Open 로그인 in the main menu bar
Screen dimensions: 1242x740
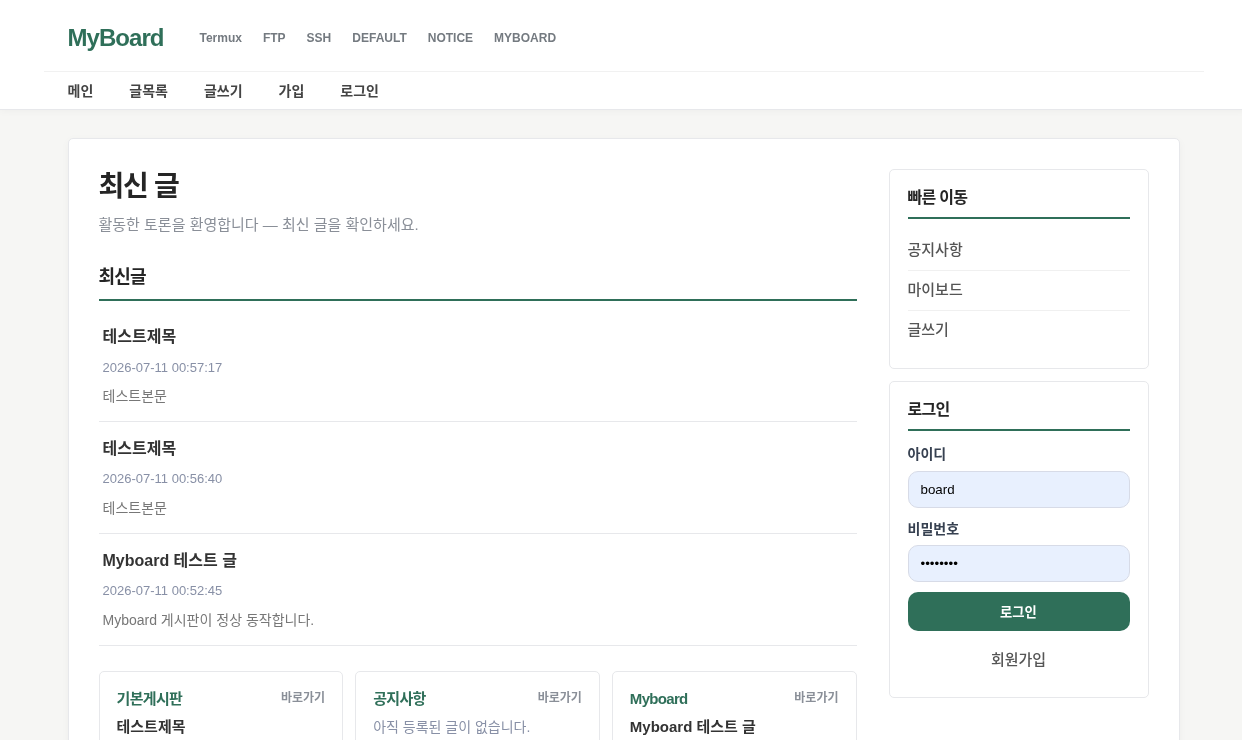(x=359, y=91)
